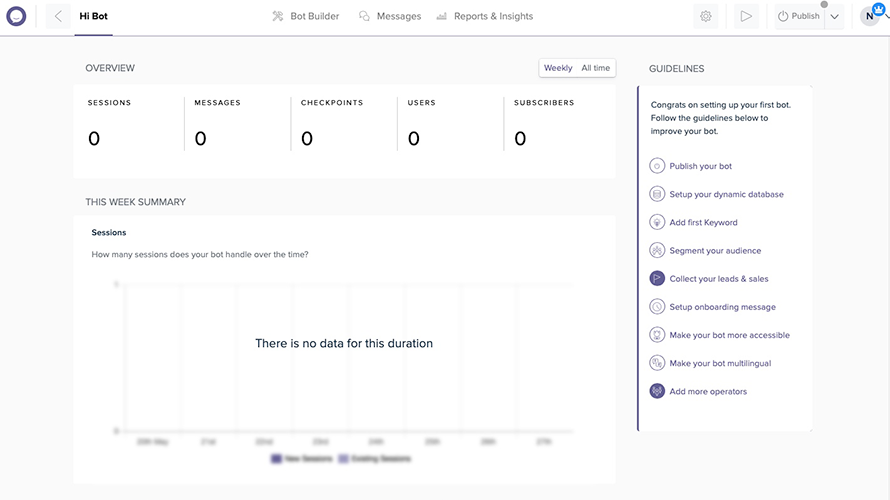
Task: Switch overview to Weekly
Action: click(x=558, y=68)
